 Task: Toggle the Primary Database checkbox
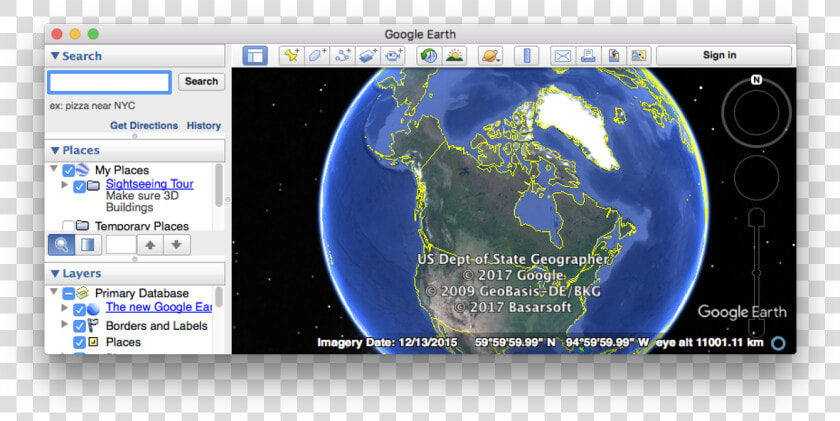click(68, 294)
